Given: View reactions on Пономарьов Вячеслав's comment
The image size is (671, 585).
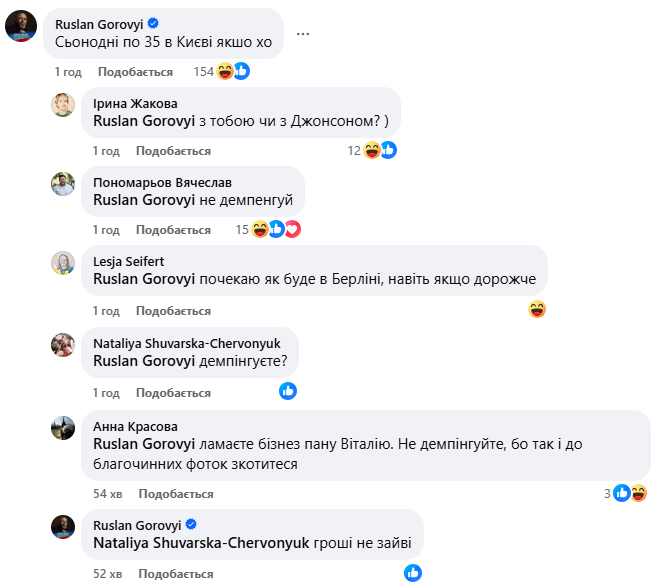Looking at the screenshot, I should coord(275,229).
